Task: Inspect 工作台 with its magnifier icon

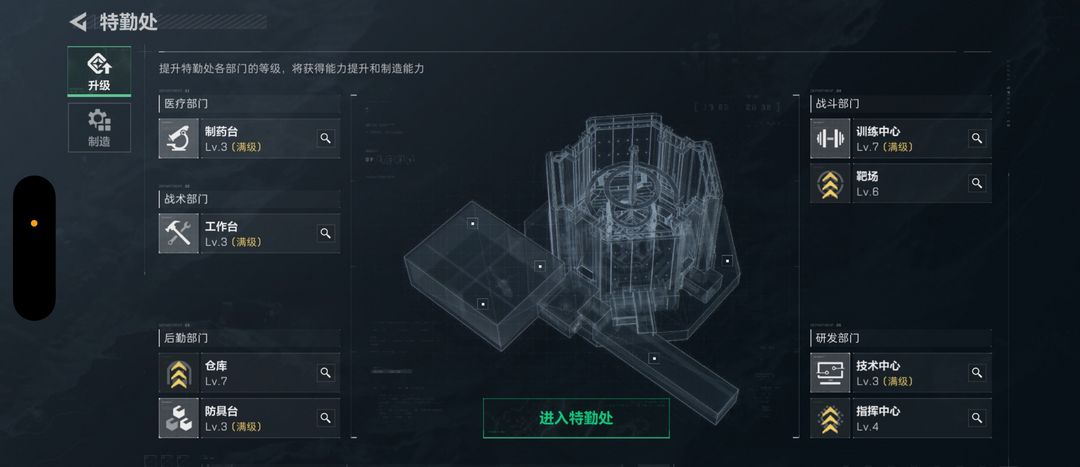Action: tap(326, 233)
